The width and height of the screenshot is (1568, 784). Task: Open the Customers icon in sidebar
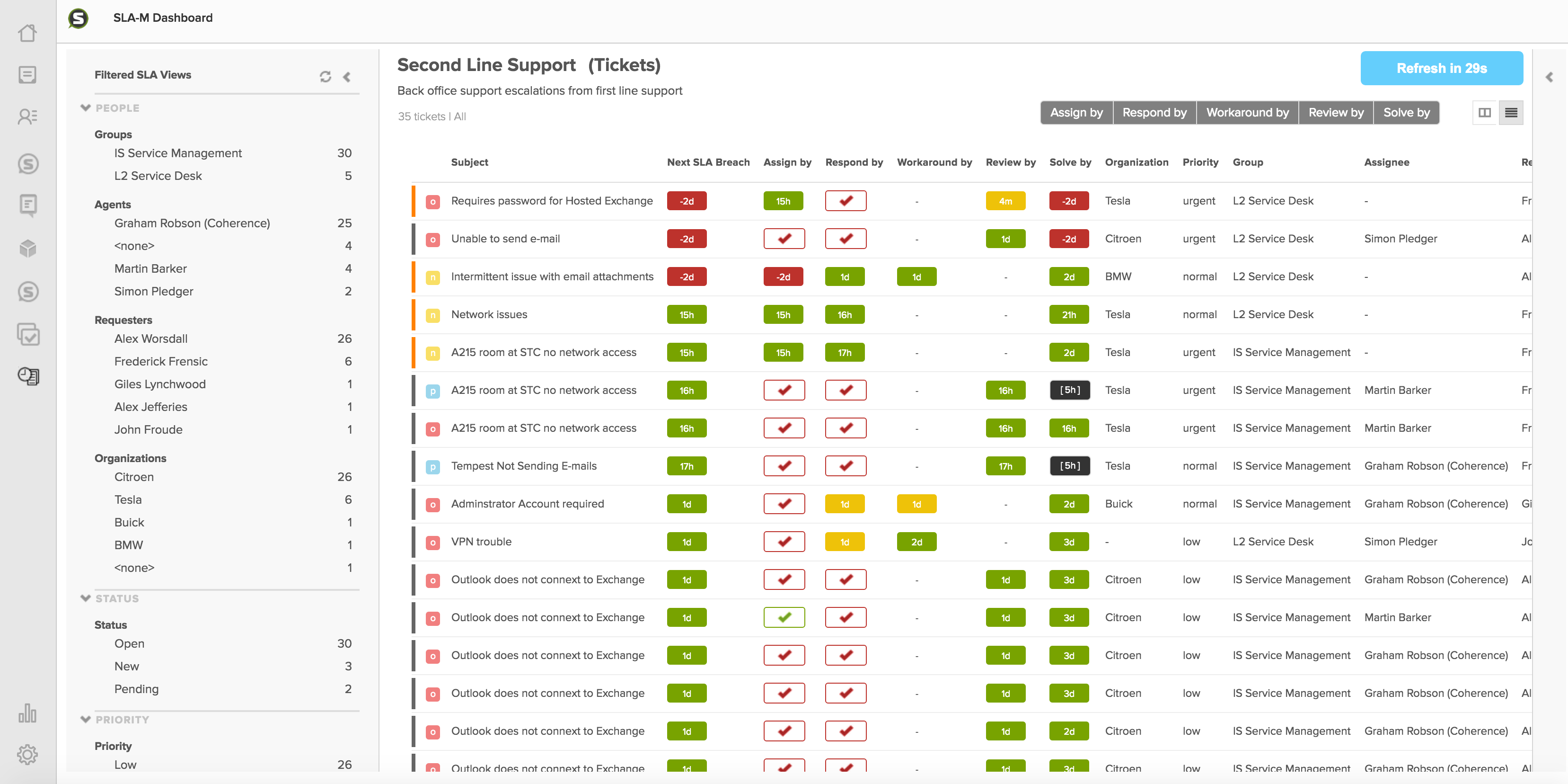tap(27, 116)
